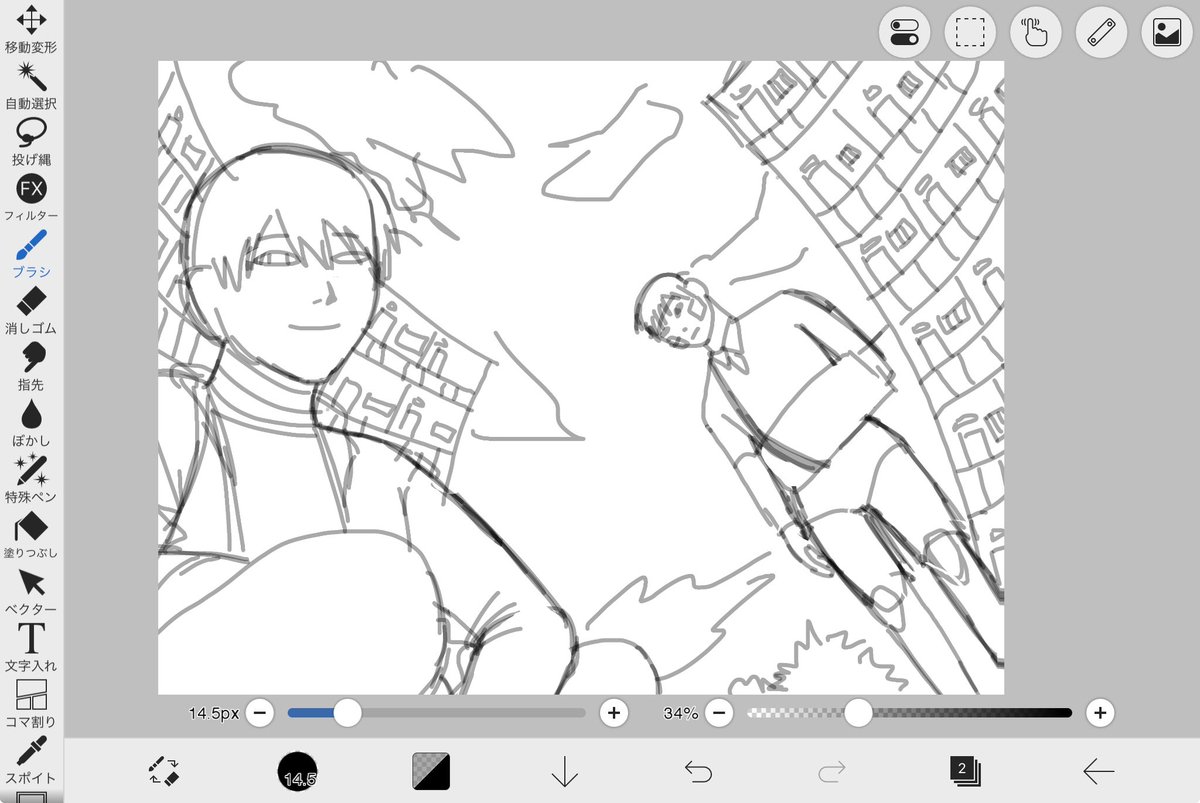Image resolution: width=1200 pixels, height=803 pixels.
Task: Select the Magic Wand (自動選択) tool
Action: tap(31, 84)
